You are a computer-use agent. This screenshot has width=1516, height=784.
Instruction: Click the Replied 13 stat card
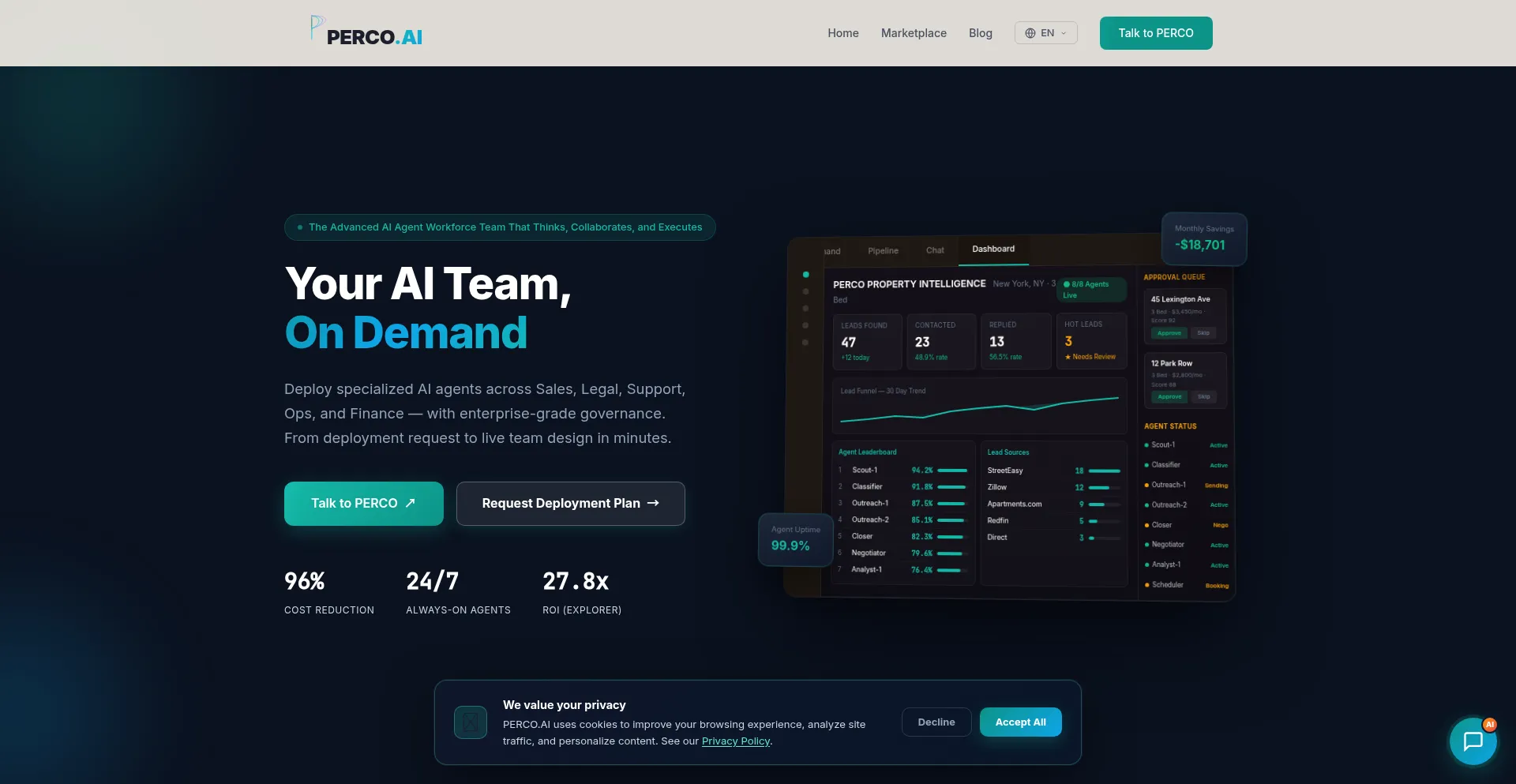1015,341
